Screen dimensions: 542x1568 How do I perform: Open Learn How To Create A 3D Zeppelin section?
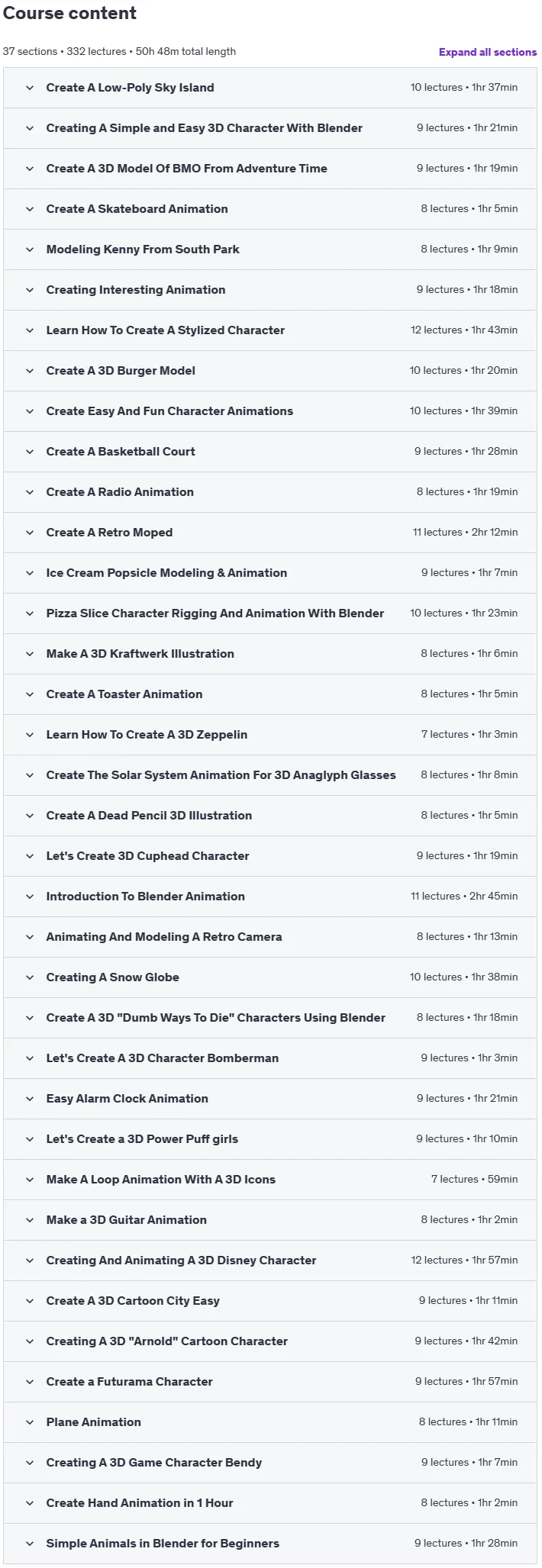[x=270, y=735]
